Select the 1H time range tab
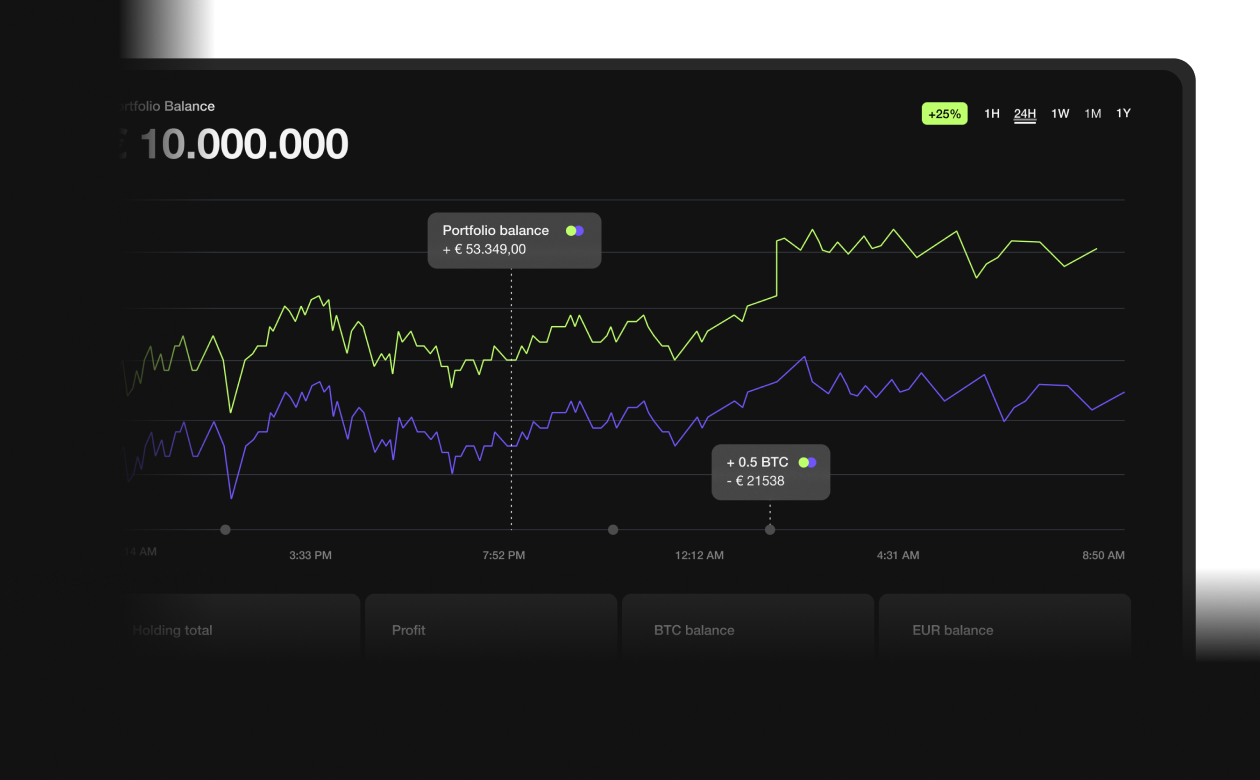 tap(992, 114)
